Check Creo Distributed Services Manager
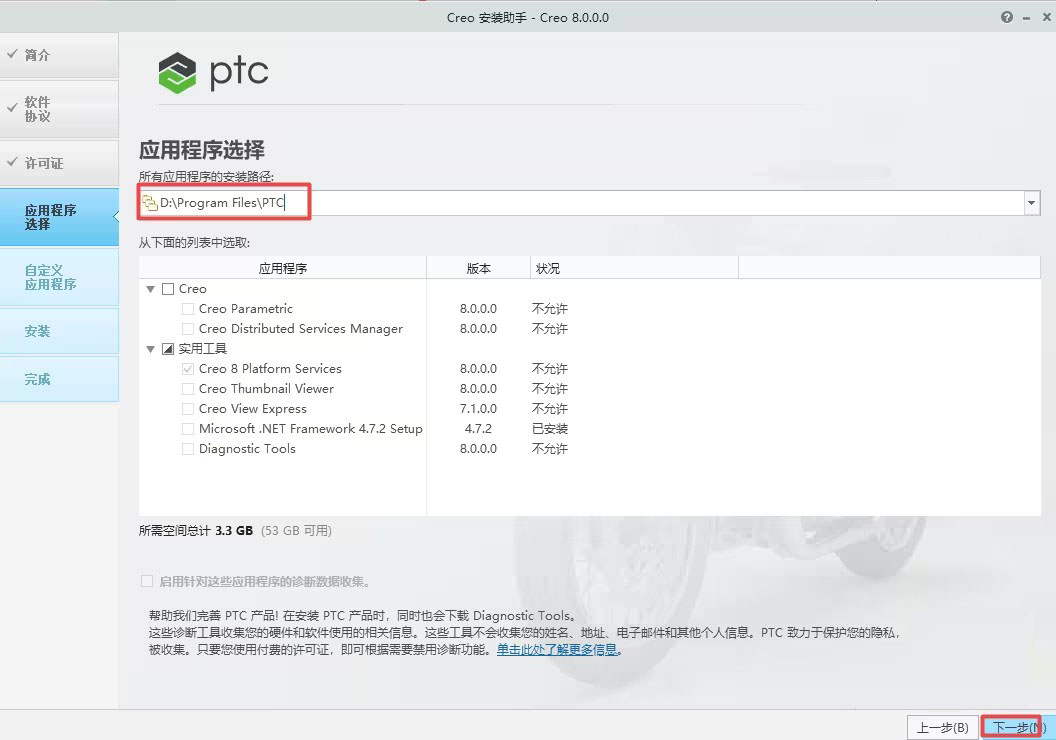Screen dimensions: 1056x740 187,328
